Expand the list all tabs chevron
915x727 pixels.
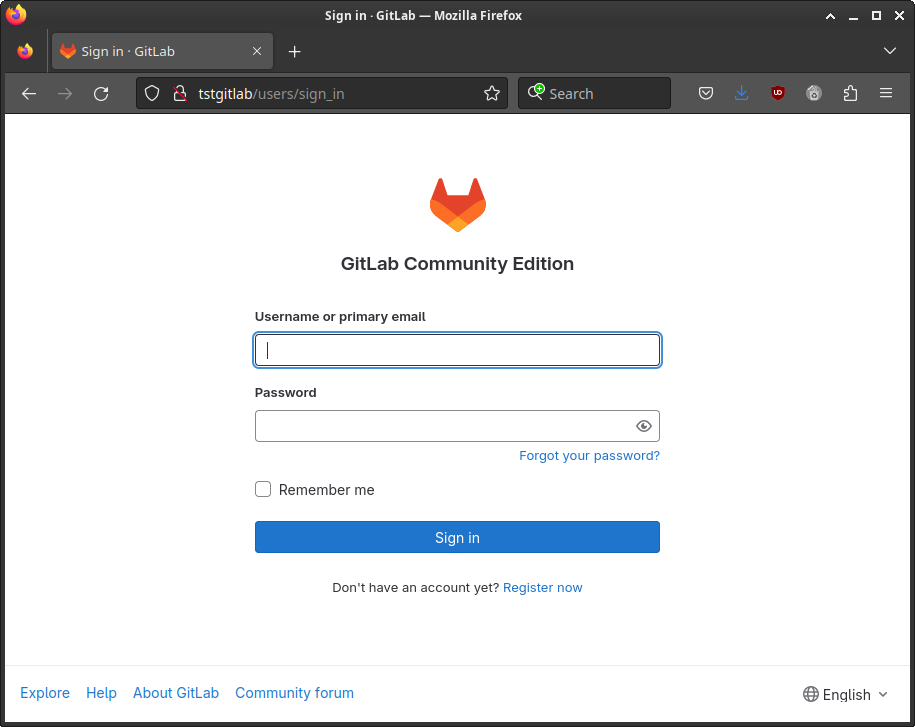tap(890, 51)
